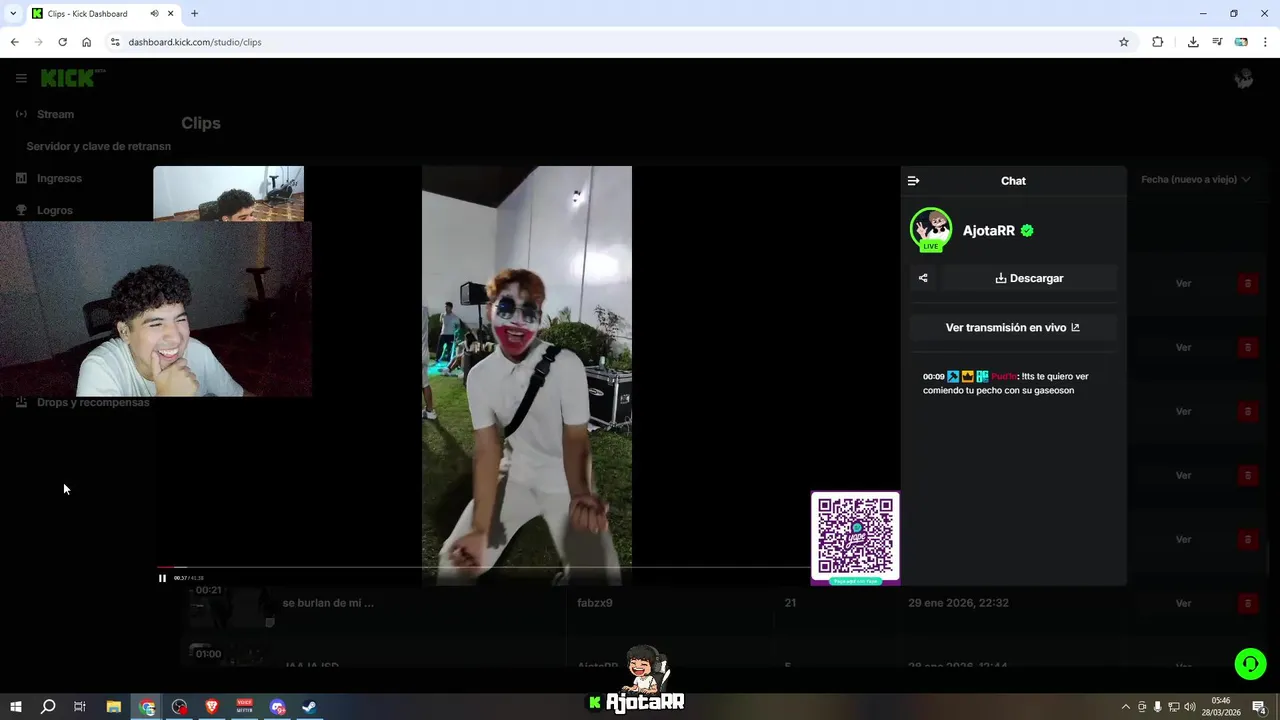Open Discord from taskbar
The width and height of the screenshot is (1280, 720).
pyautogui.click(x=277, y=707)
